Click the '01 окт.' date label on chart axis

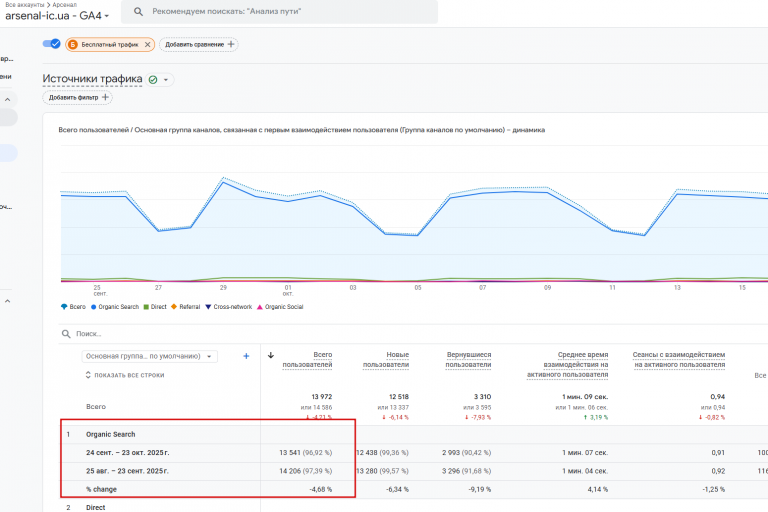(x=288, y=291)
